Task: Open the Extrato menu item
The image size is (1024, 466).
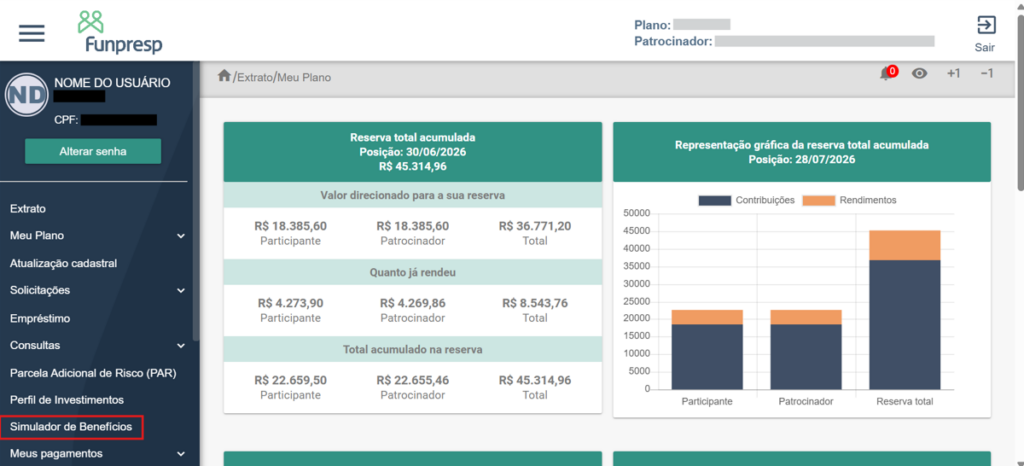Action: 28,209
